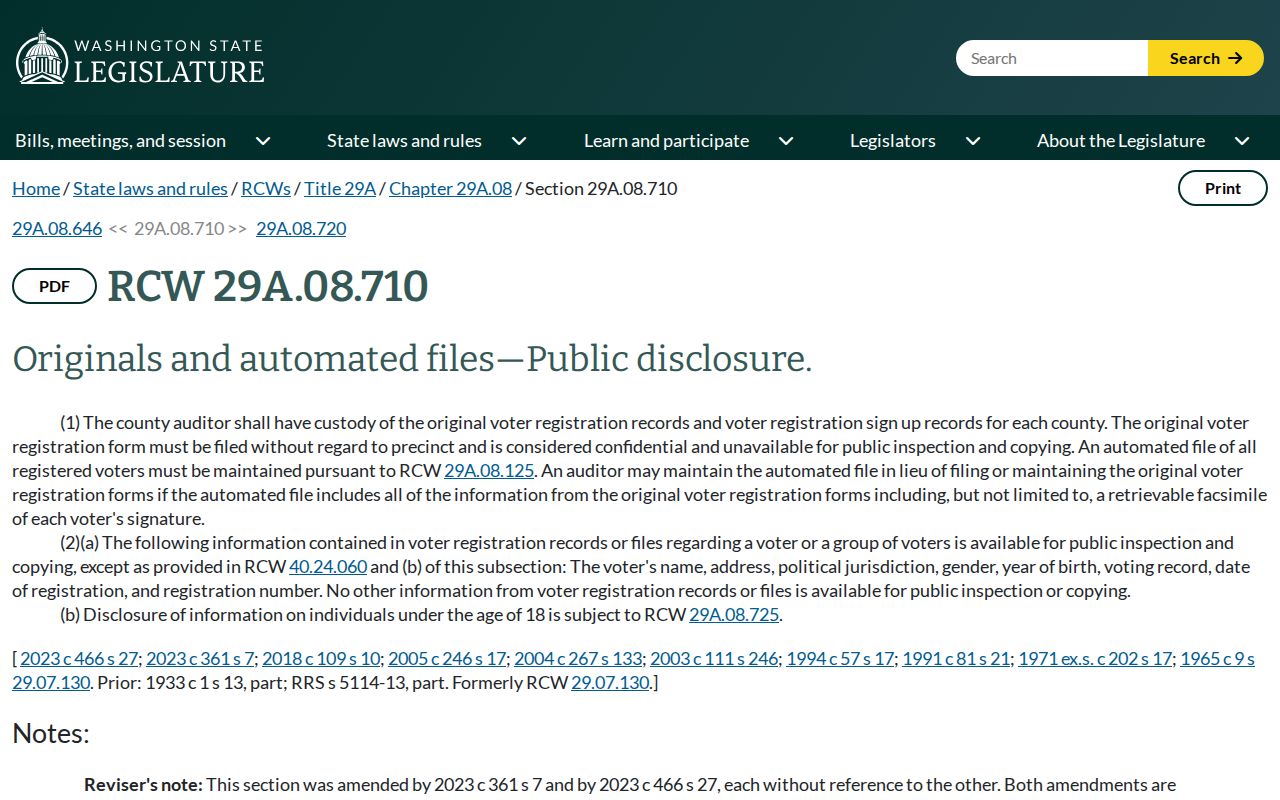Expand the chevron next to About the Legislature
The height and width of the screenshot is (800, 1280).
pos(1242,141)
